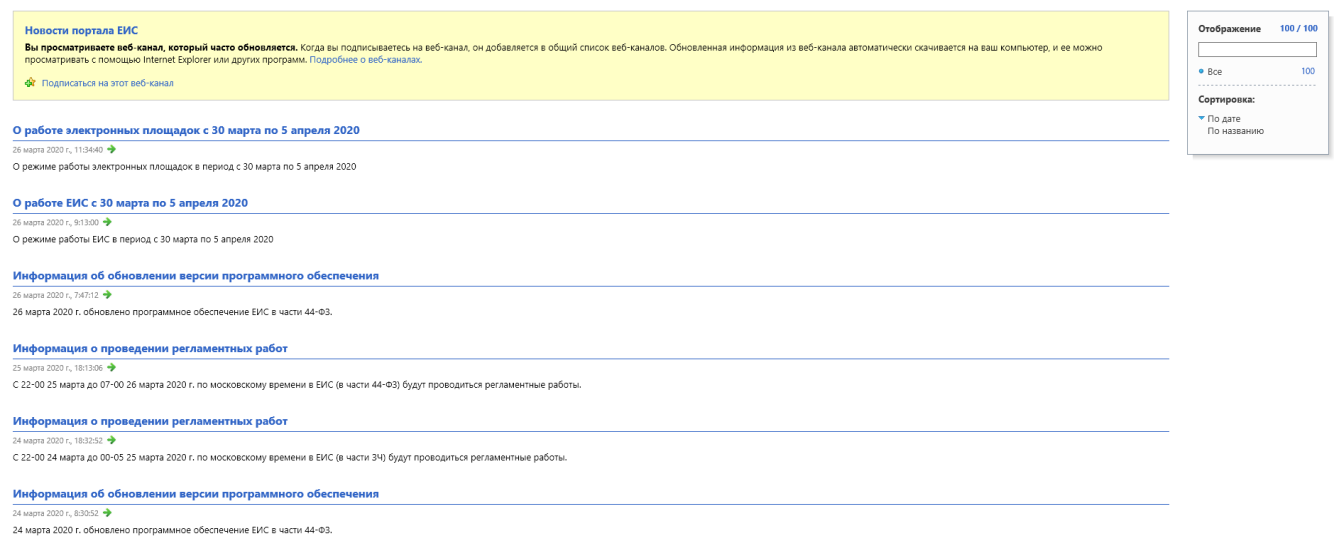
Task: Sort feed 'По названию'
Action: pyautogui.click(x=1236, y=131)
